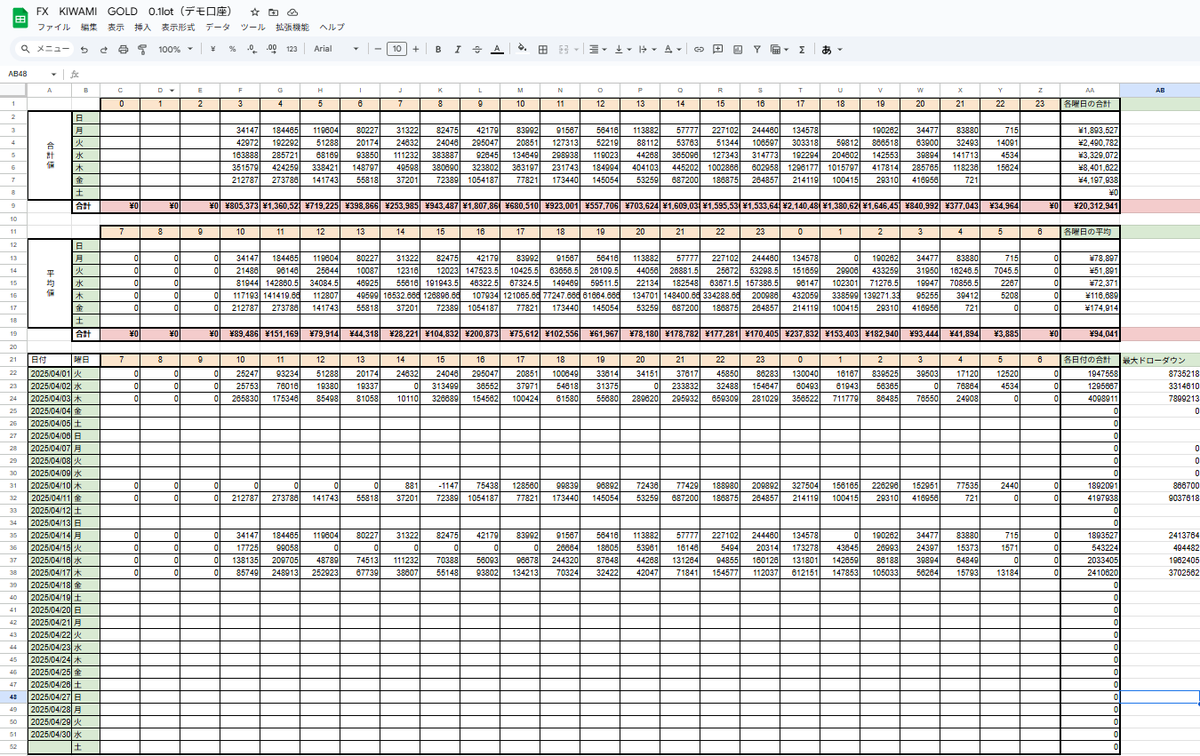1200x756 pixels.
Task: Click the formula bar input
Action: pos(640,74)
